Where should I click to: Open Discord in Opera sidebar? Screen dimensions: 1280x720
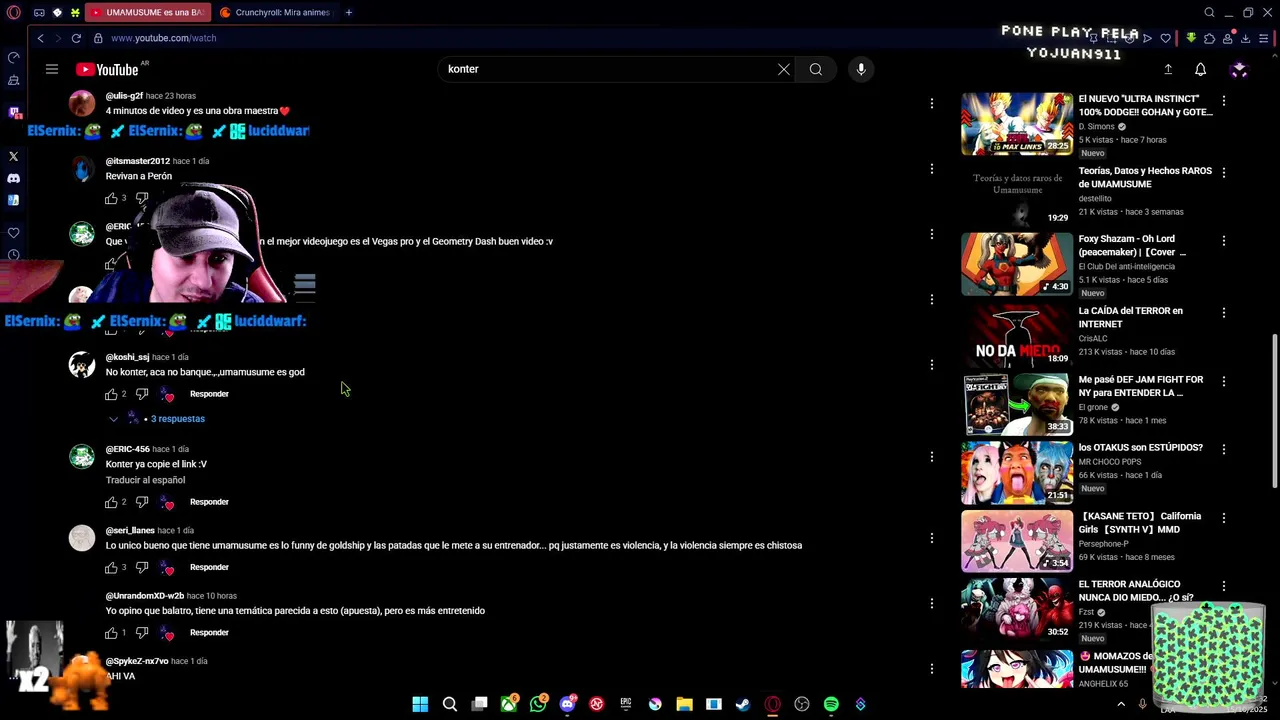tap(13, 178)
